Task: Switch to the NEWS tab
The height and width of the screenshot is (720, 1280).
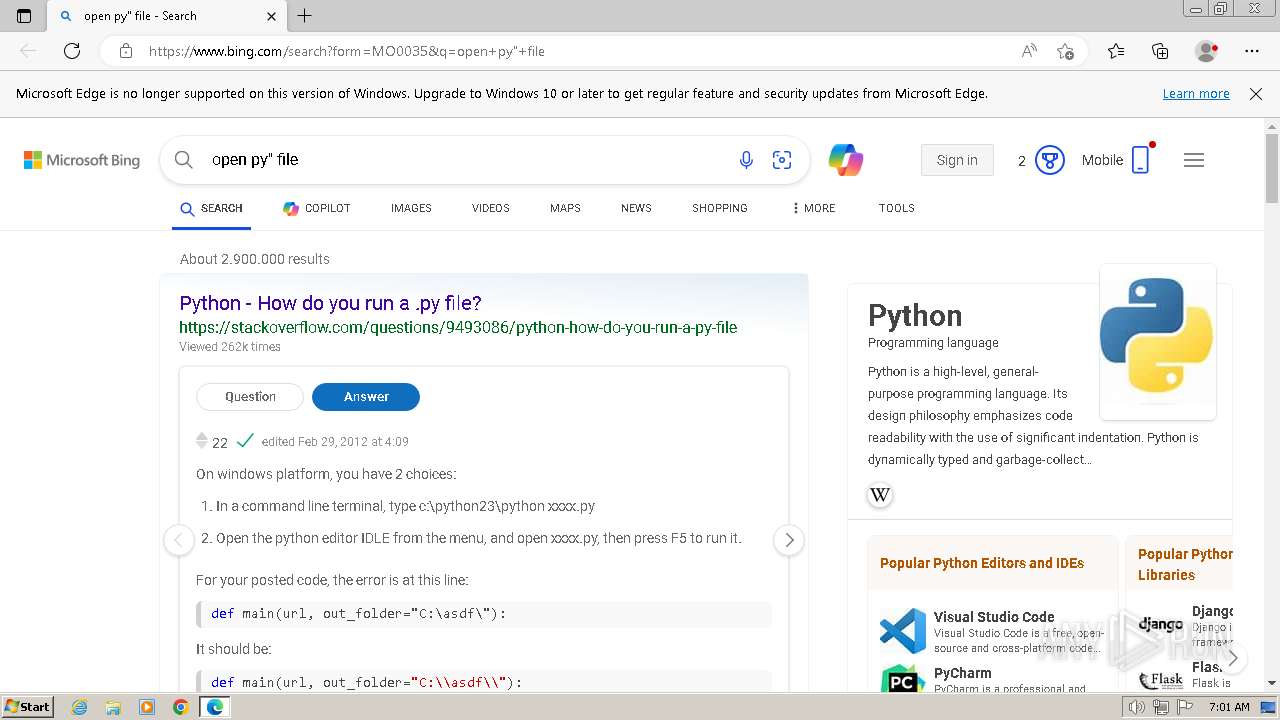Action: tap(636, 208)
